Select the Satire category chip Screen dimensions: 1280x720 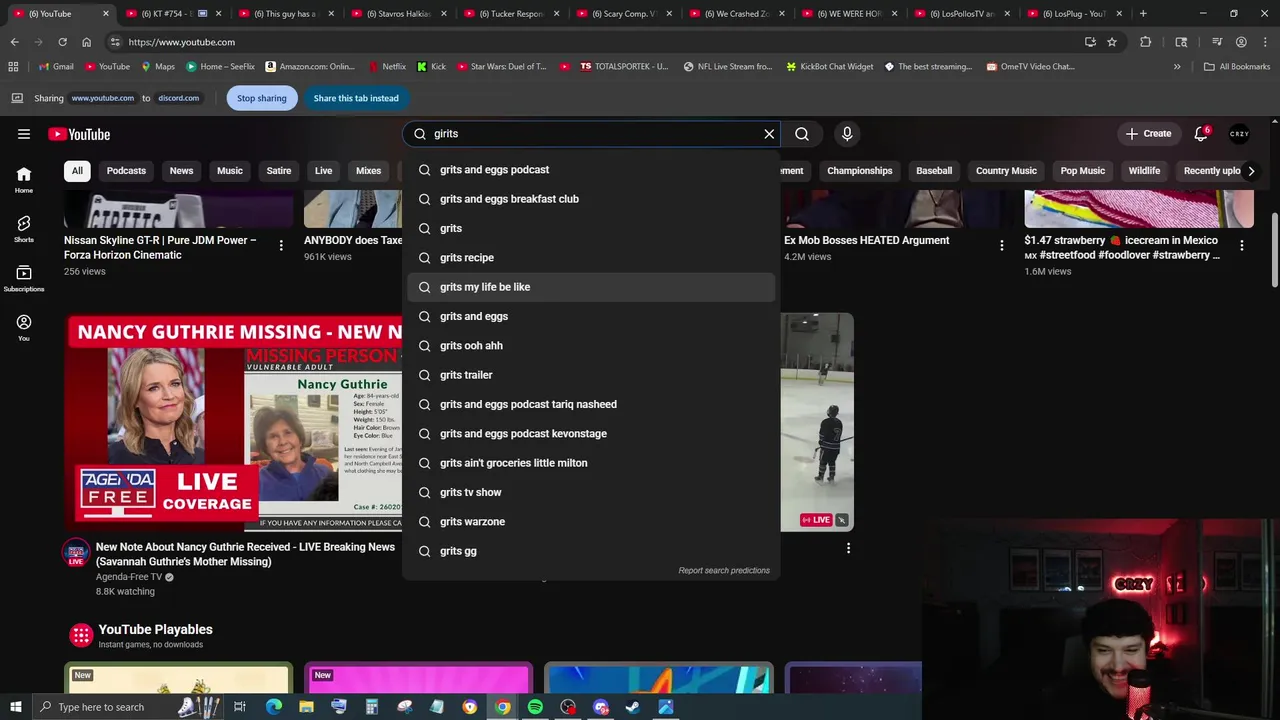(x=279, y=171)
